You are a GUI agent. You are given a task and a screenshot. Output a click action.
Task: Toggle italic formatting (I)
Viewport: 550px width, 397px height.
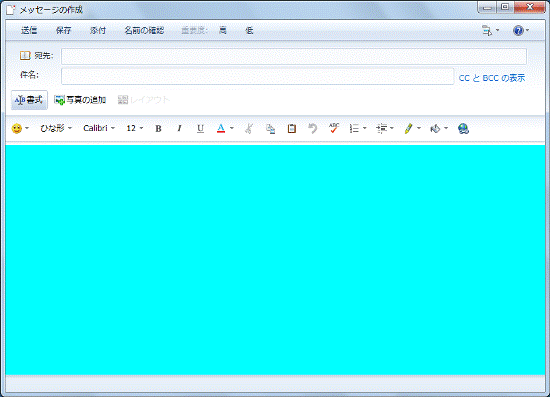click(179, 129)
